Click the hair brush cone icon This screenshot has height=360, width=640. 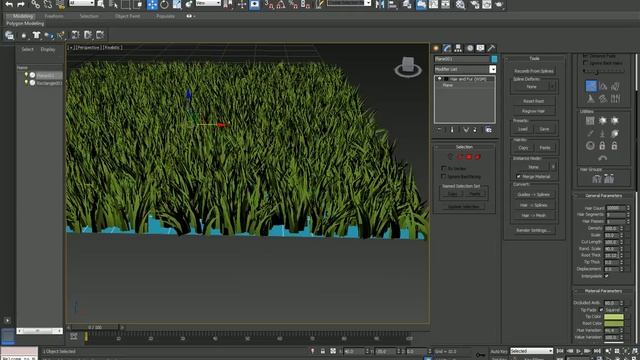[x=591, y=99]
